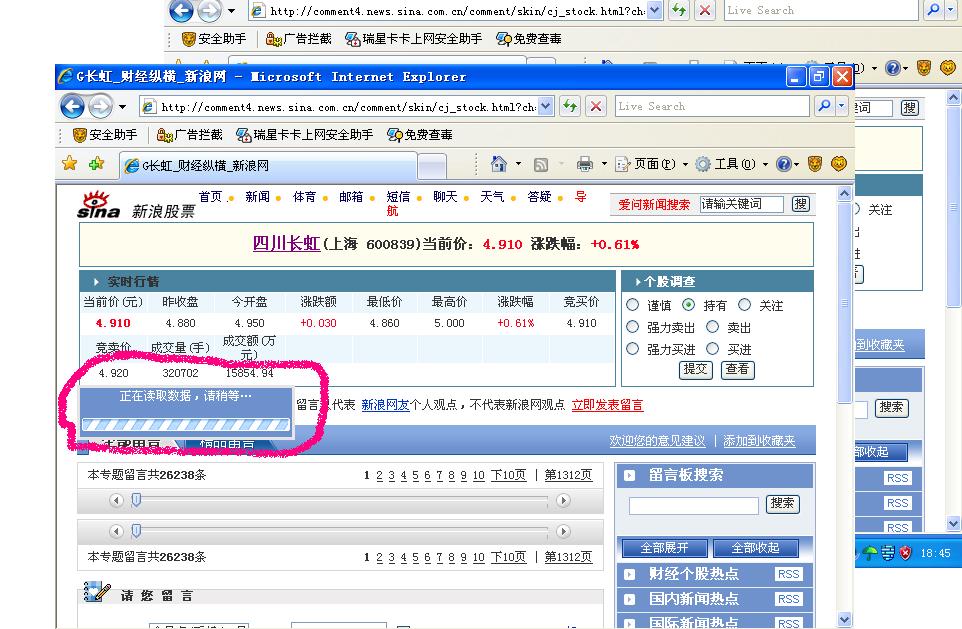Click the Sina logo
The image size is (962, 629).
click(98, 205)
